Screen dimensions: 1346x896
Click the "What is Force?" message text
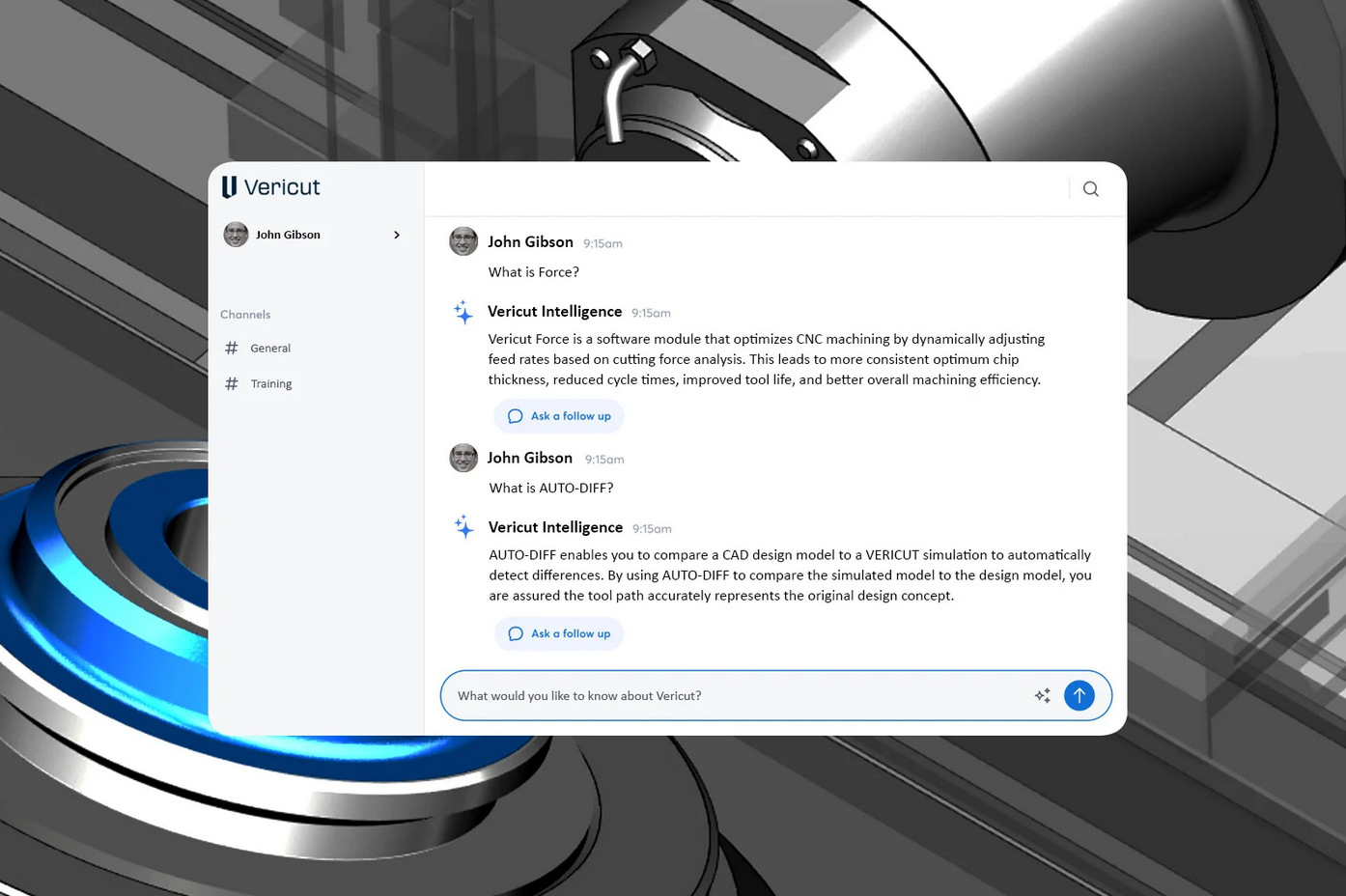534,272
